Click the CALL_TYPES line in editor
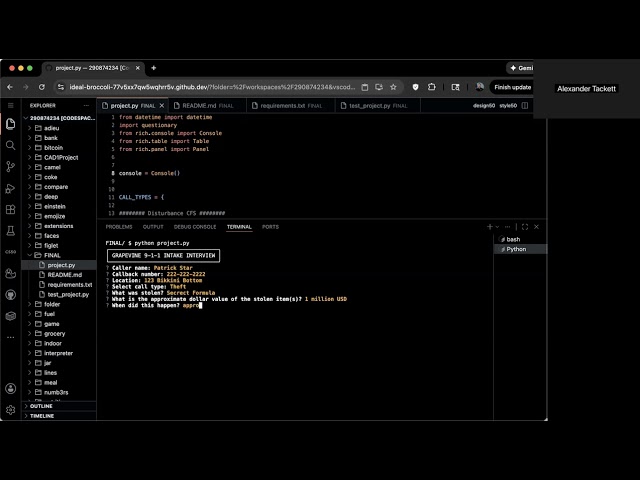Screen dimensions: 640x480 coord(141,197)
